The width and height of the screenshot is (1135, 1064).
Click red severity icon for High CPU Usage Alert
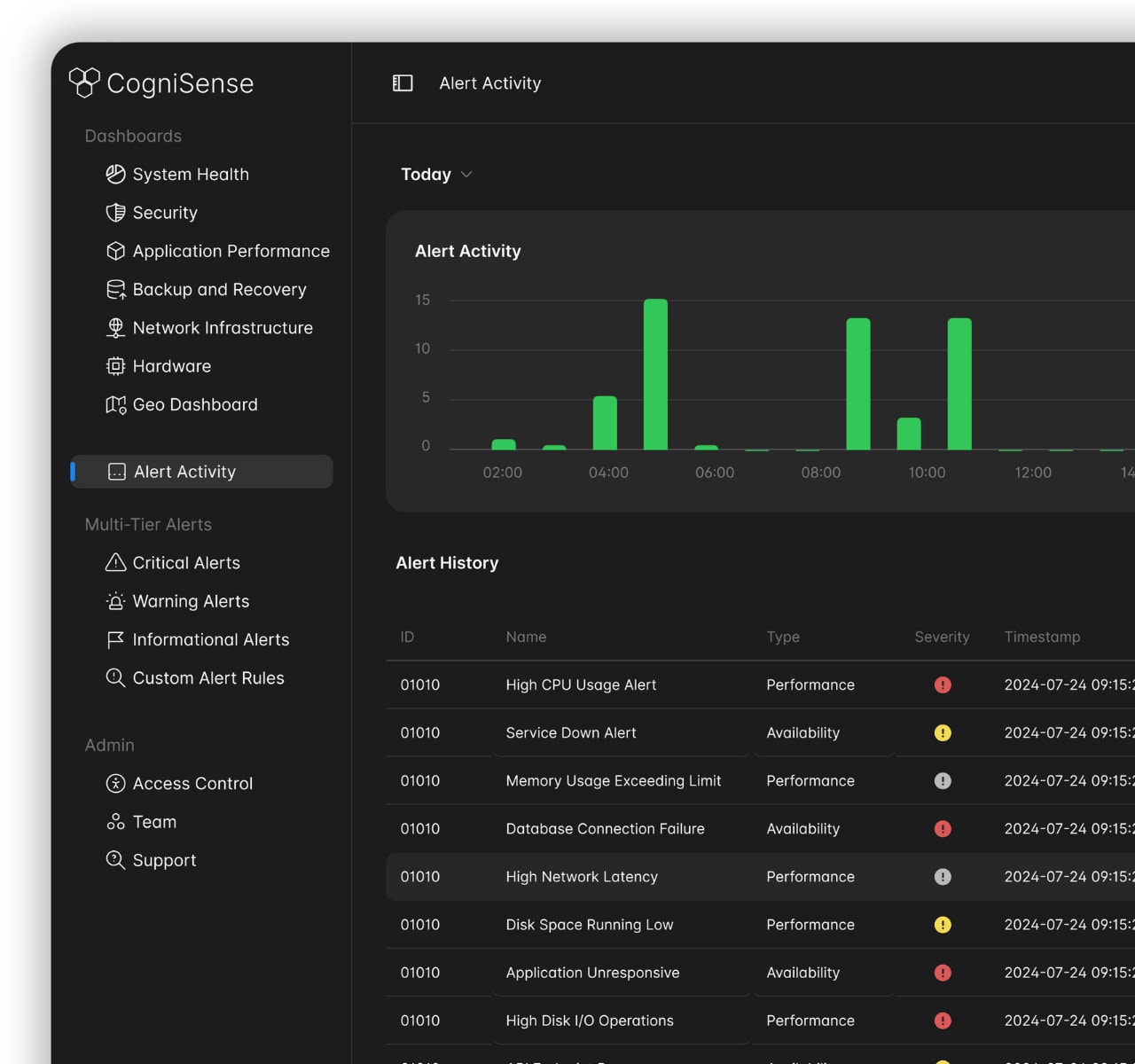click(943, 685)
